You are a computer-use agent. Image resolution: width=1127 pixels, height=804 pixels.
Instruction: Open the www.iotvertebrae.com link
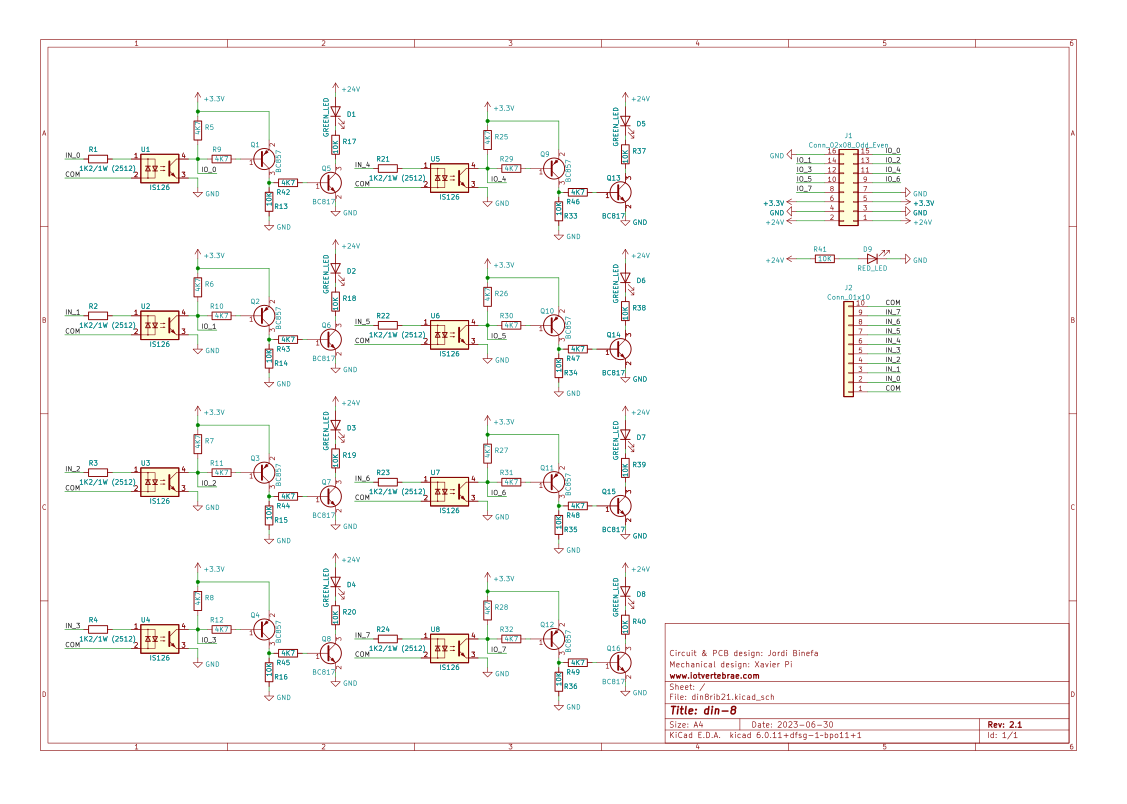pyautogui.click(x=714, y=675)
